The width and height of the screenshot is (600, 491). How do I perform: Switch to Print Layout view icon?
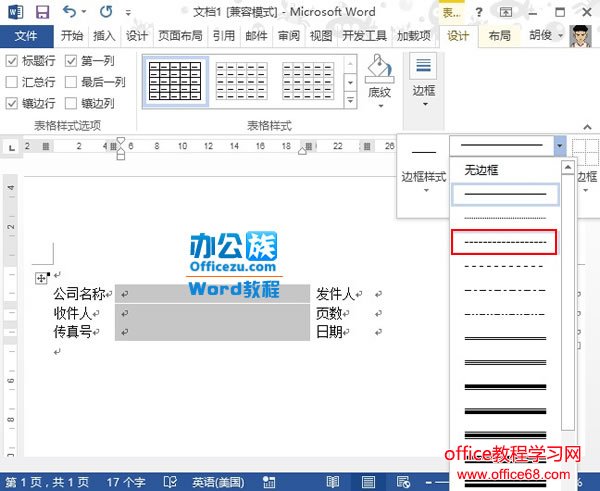coord(368,482)
